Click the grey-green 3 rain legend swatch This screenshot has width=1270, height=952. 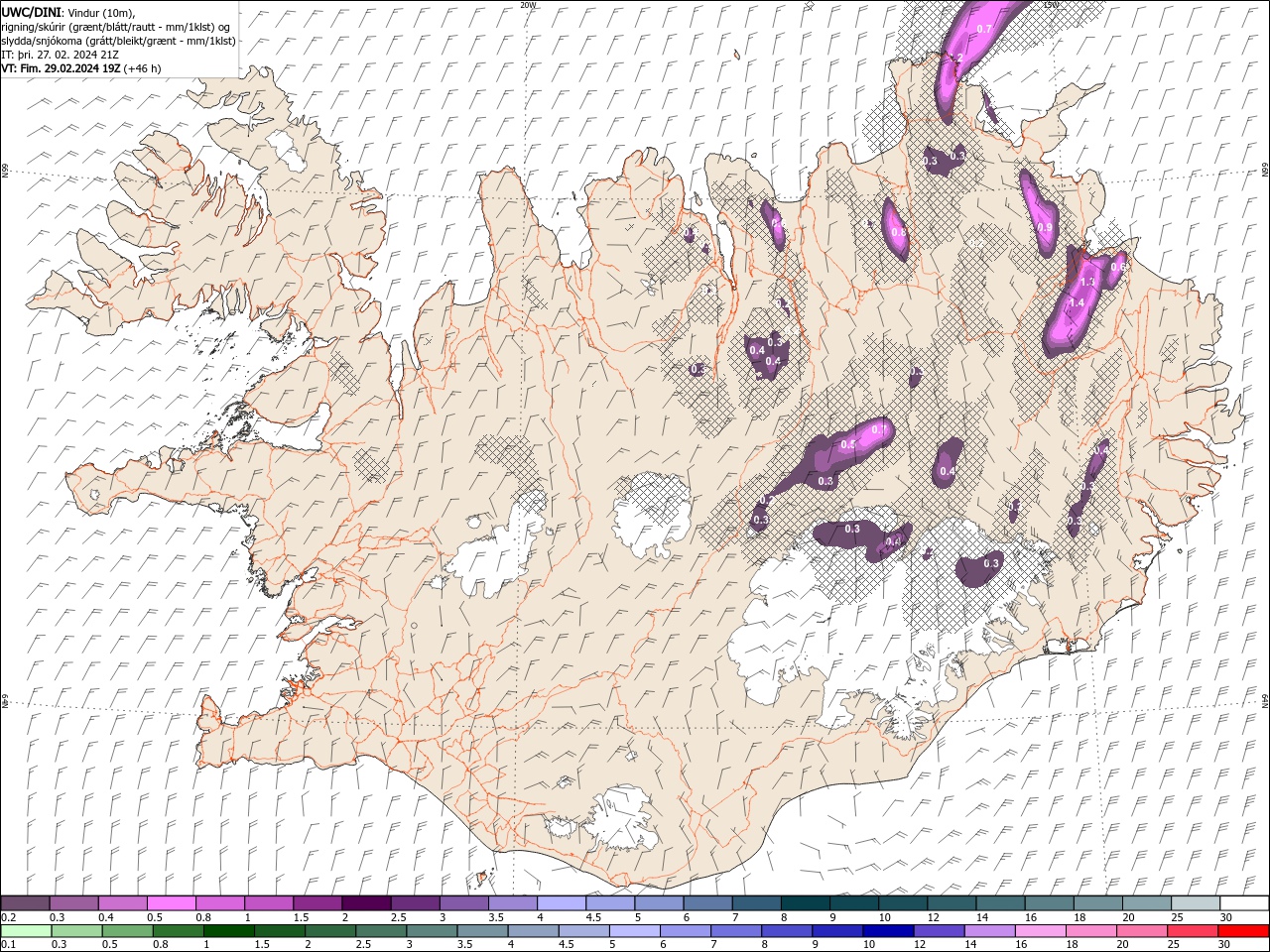tap(432, 931)
